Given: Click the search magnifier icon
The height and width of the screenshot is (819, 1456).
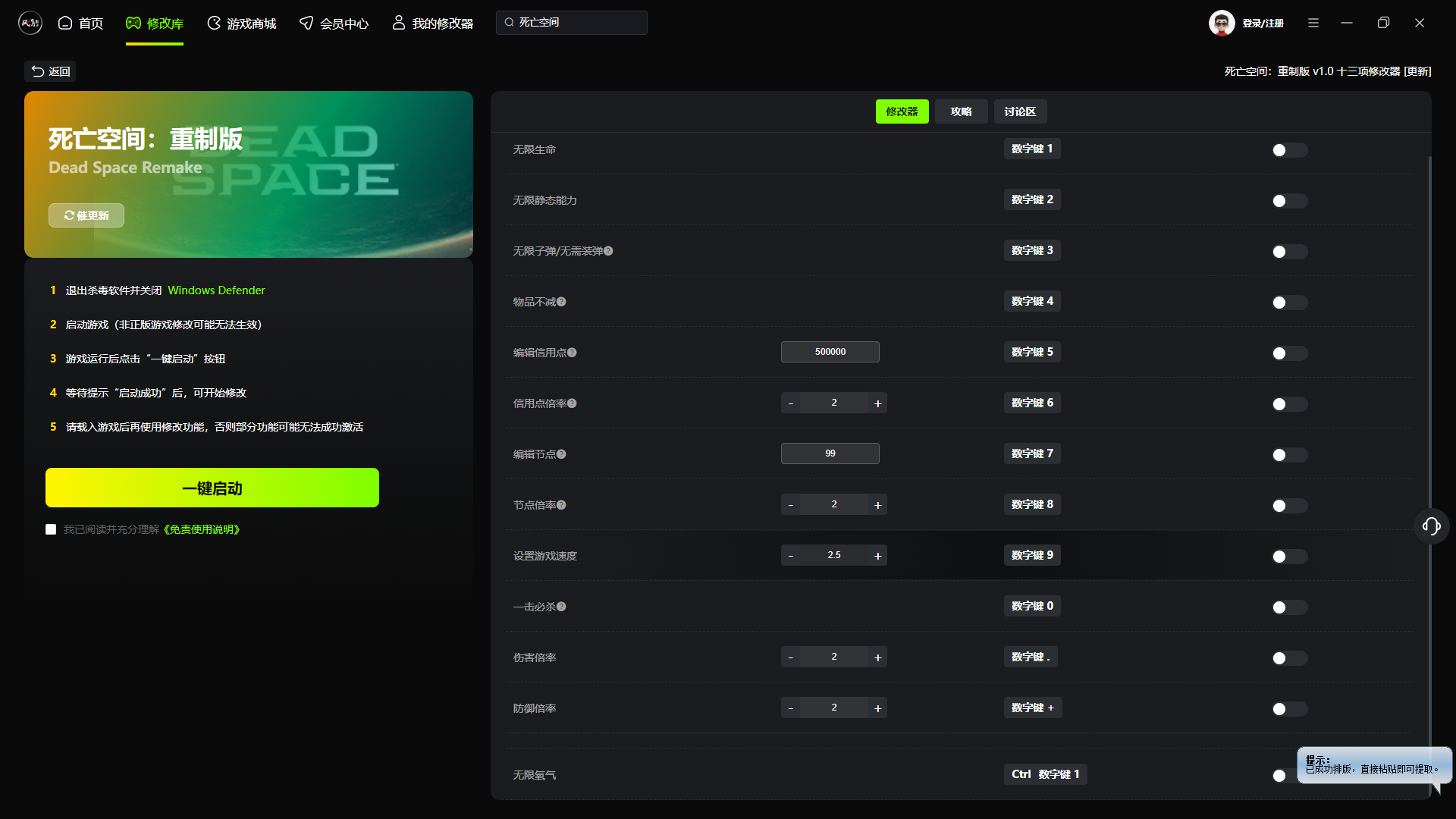Looking at the screenshot, I should (510, 23).
